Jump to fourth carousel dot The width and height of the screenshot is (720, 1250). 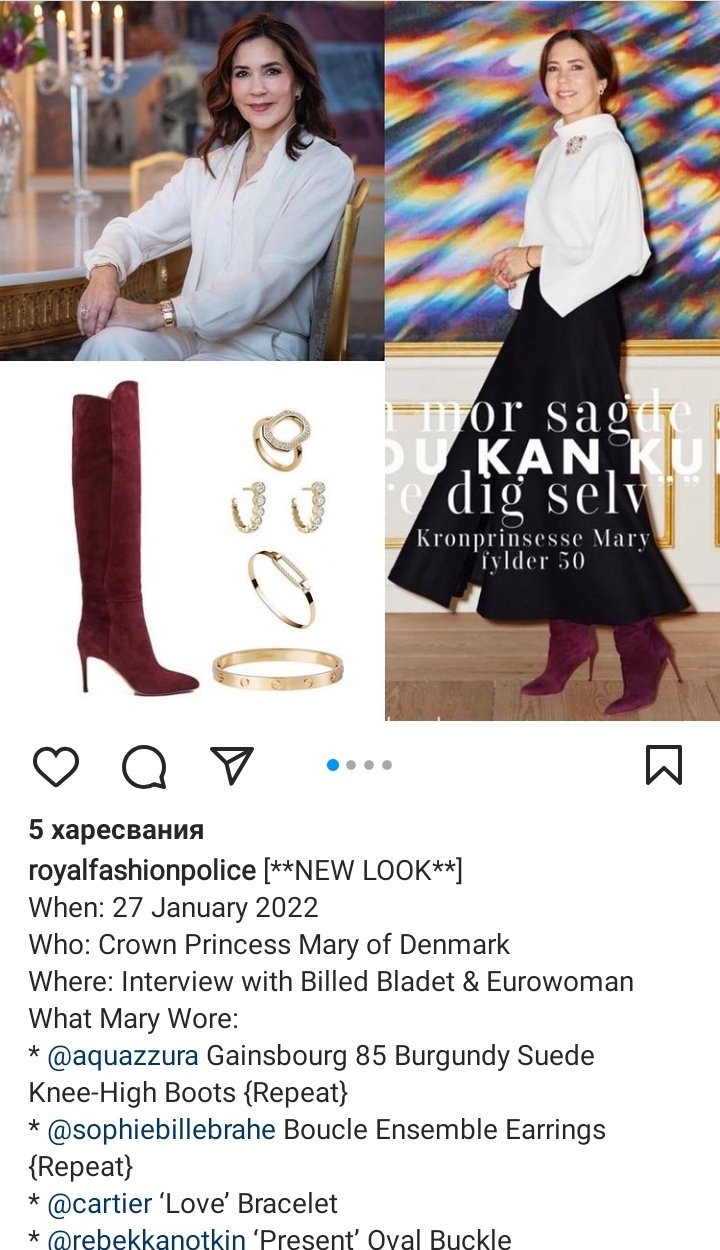click(387, 765)
